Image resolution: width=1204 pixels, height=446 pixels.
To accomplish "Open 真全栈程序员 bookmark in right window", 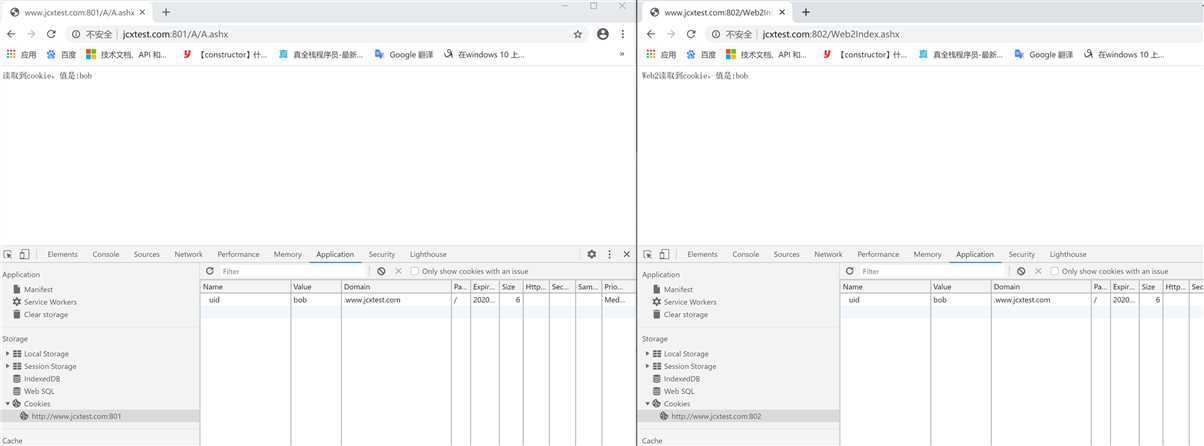I will point(960,54).
